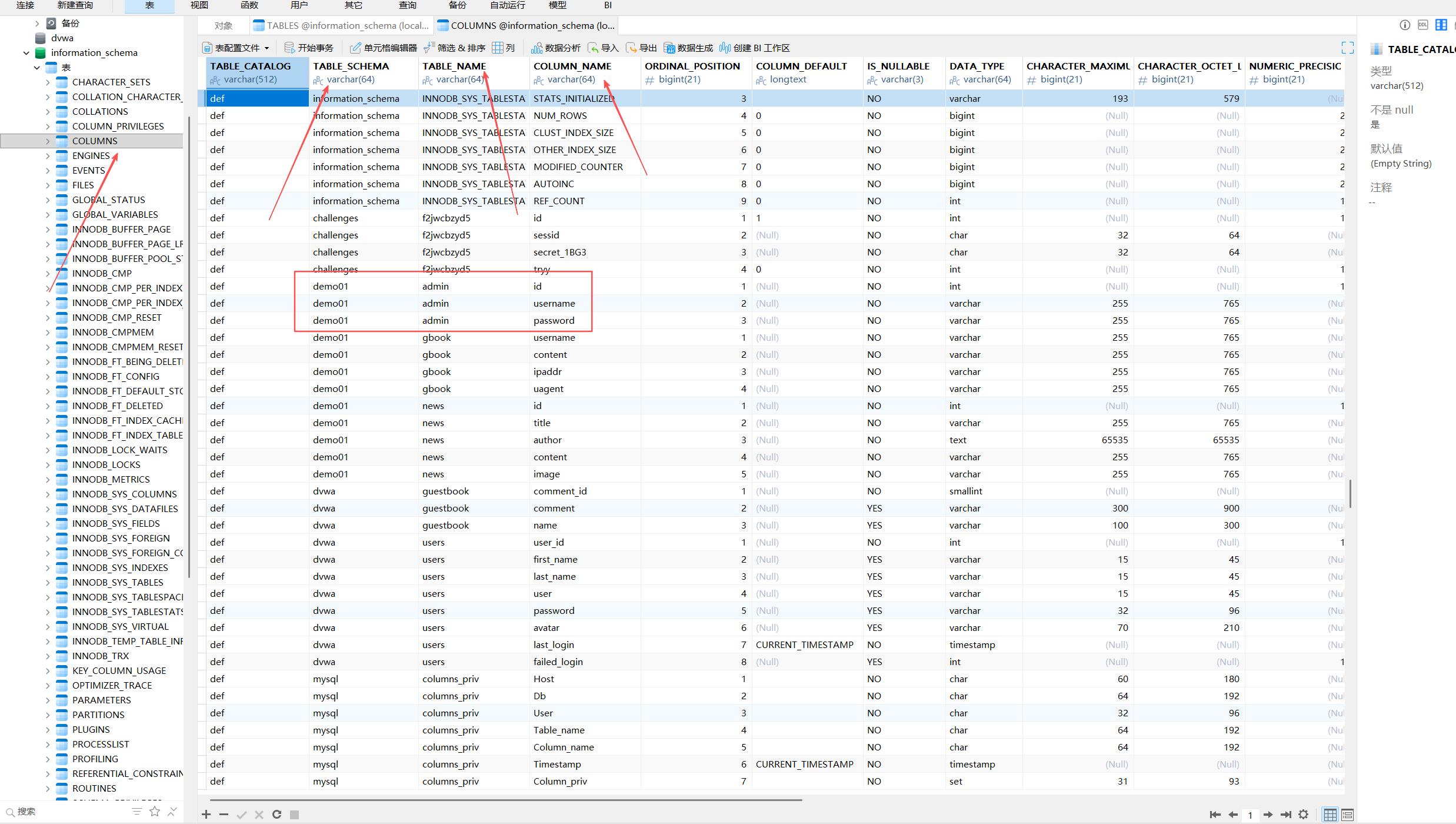Expand the ENGINES table node
Image resolution: width=1456 pixels, height=824 pixels.
[48, 155]
